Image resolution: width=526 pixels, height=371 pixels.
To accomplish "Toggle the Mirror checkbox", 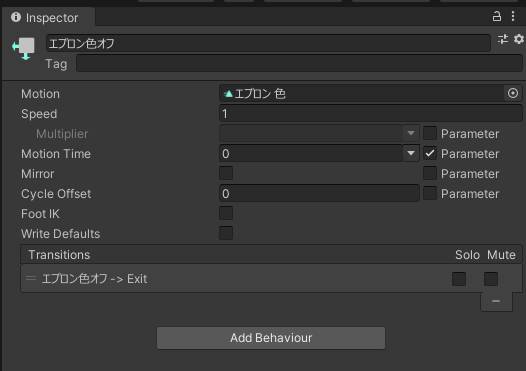I will pos(226,173).
